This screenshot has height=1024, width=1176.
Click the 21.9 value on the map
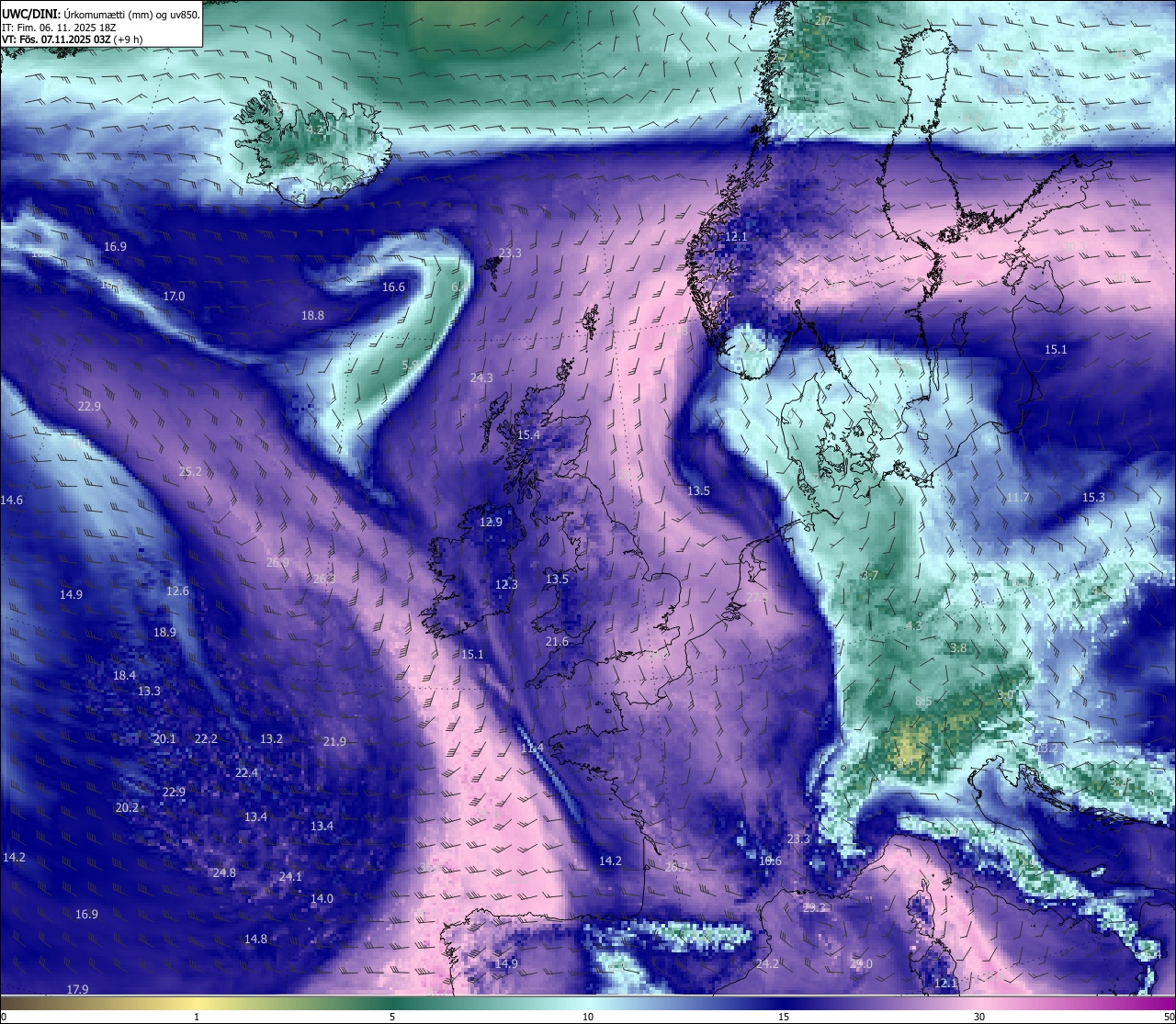click(334, 742)
